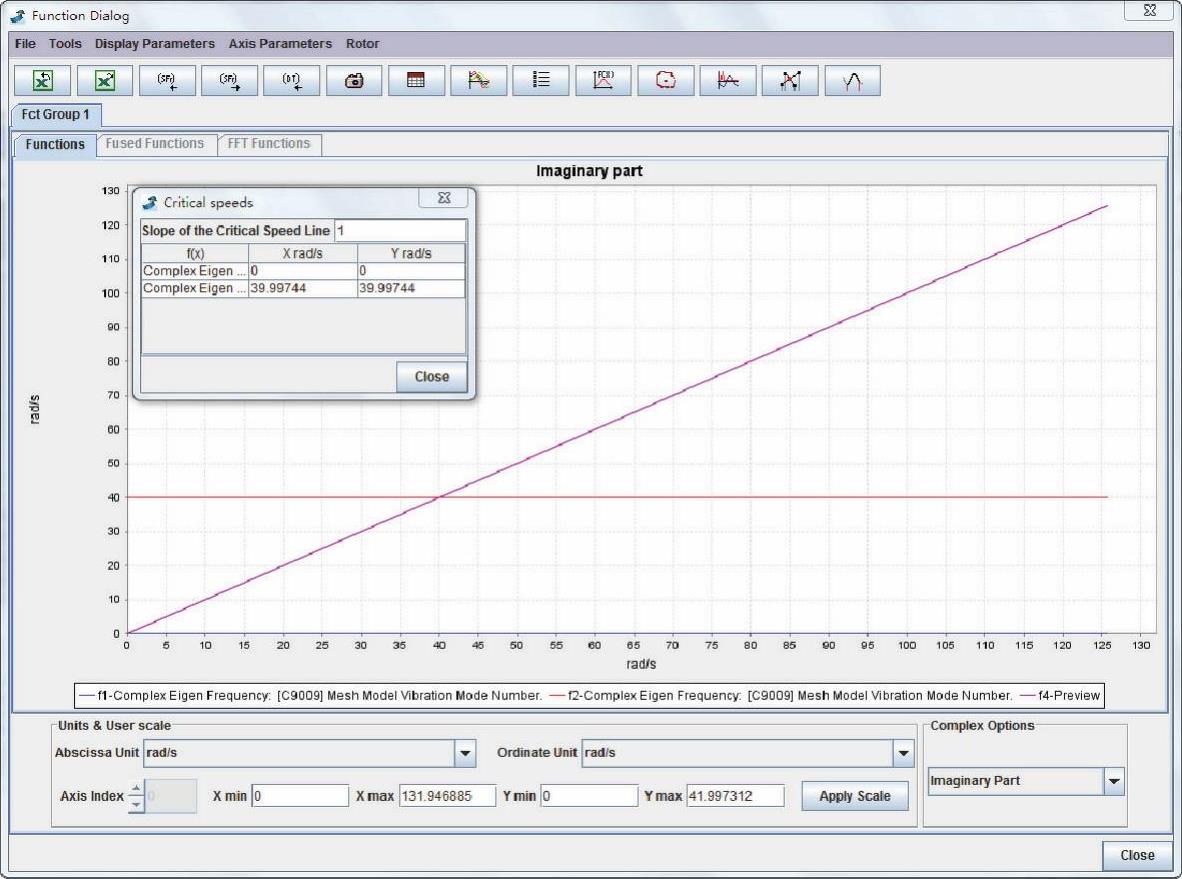The image size is (1182, 879).
Task: Click the X max input field
Action: (447, 796)
